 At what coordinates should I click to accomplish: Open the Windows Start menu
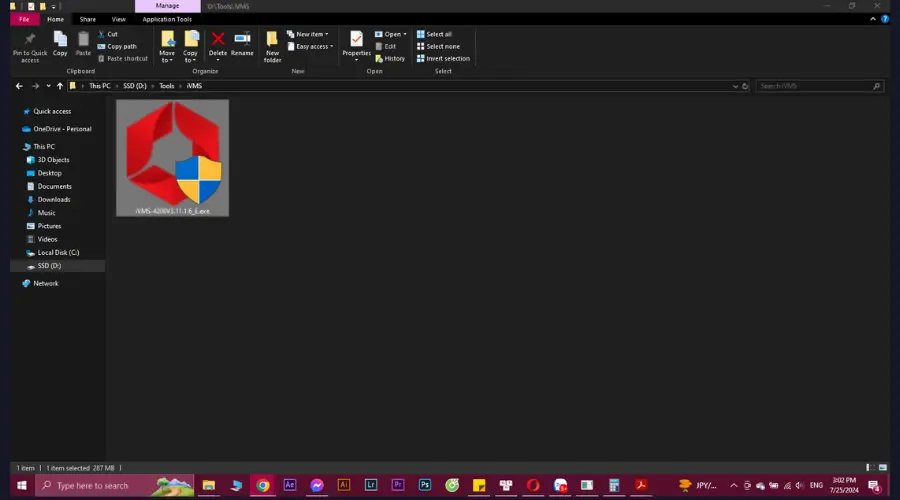point(22,486)
